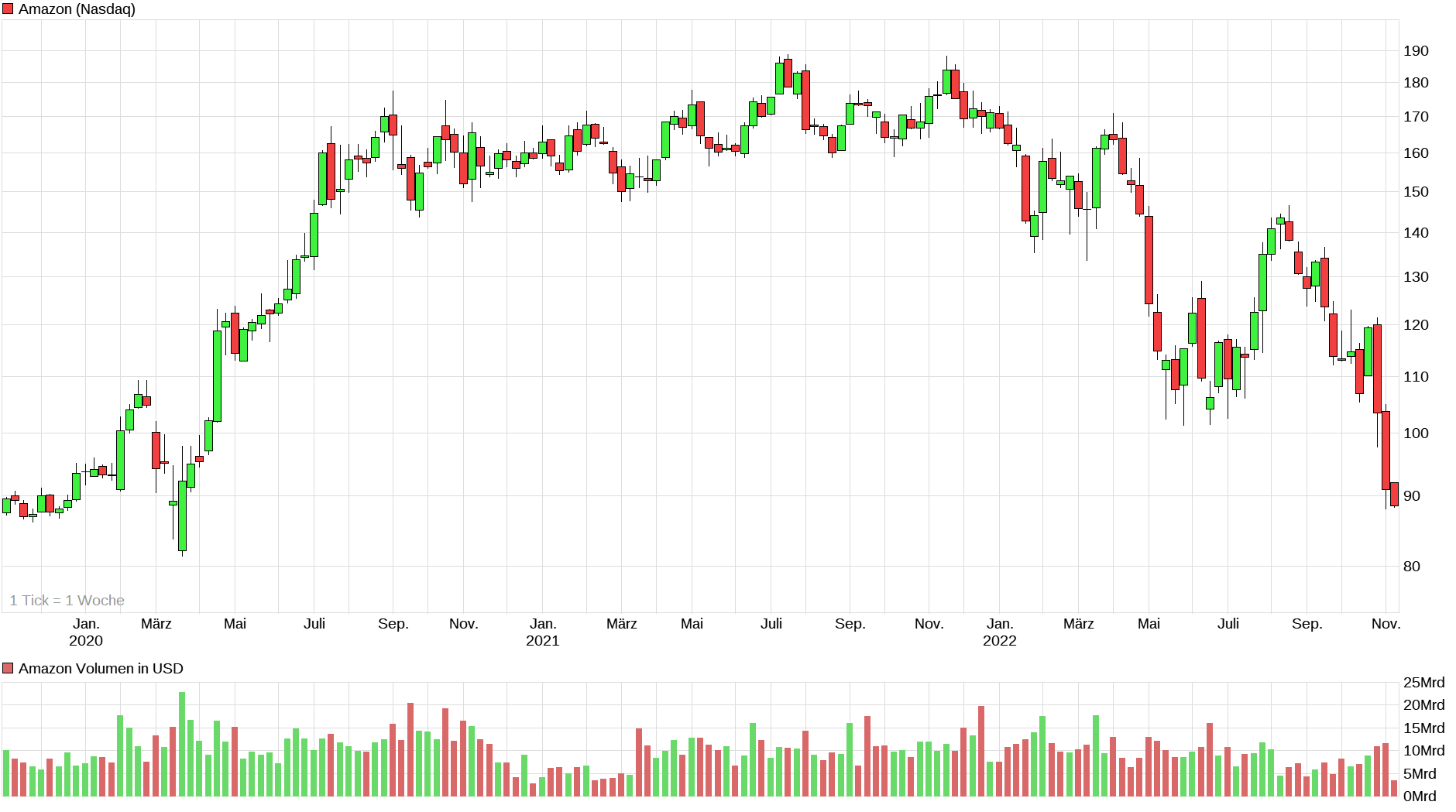
Task: Click the legend square beside Amazon Volumen
Action: (9, 668)
